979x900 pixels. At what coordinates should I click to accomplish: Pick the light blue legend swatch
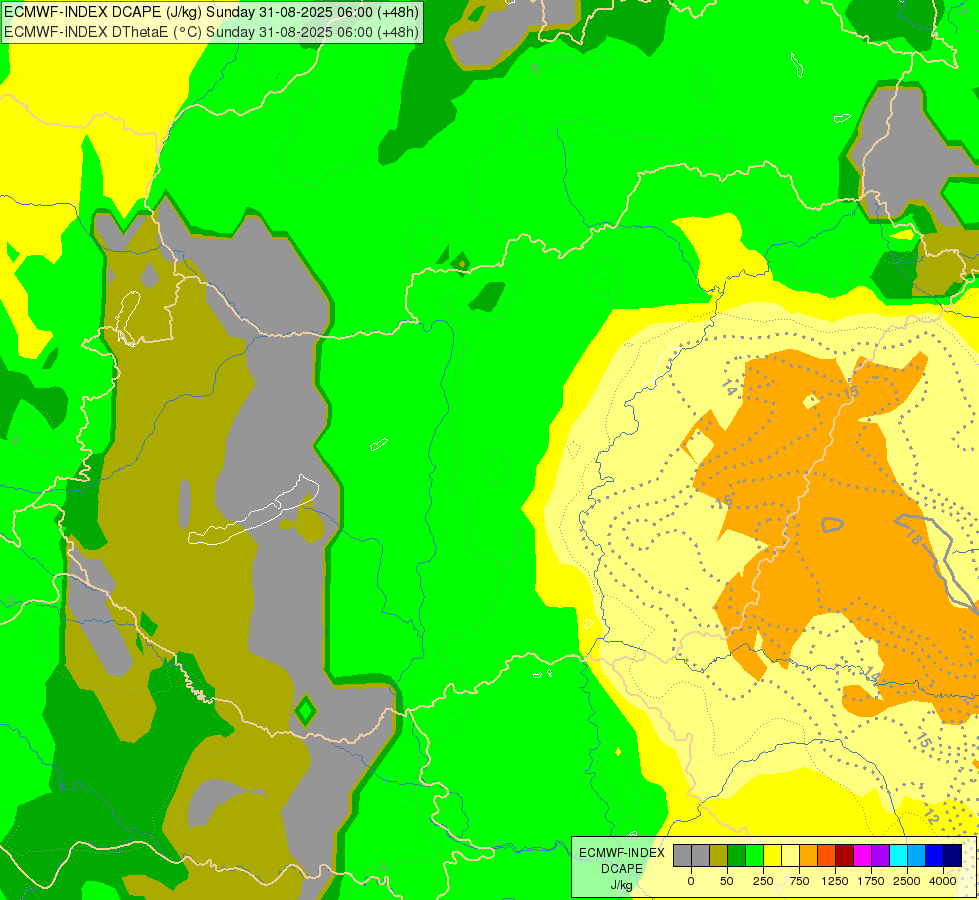917,855
